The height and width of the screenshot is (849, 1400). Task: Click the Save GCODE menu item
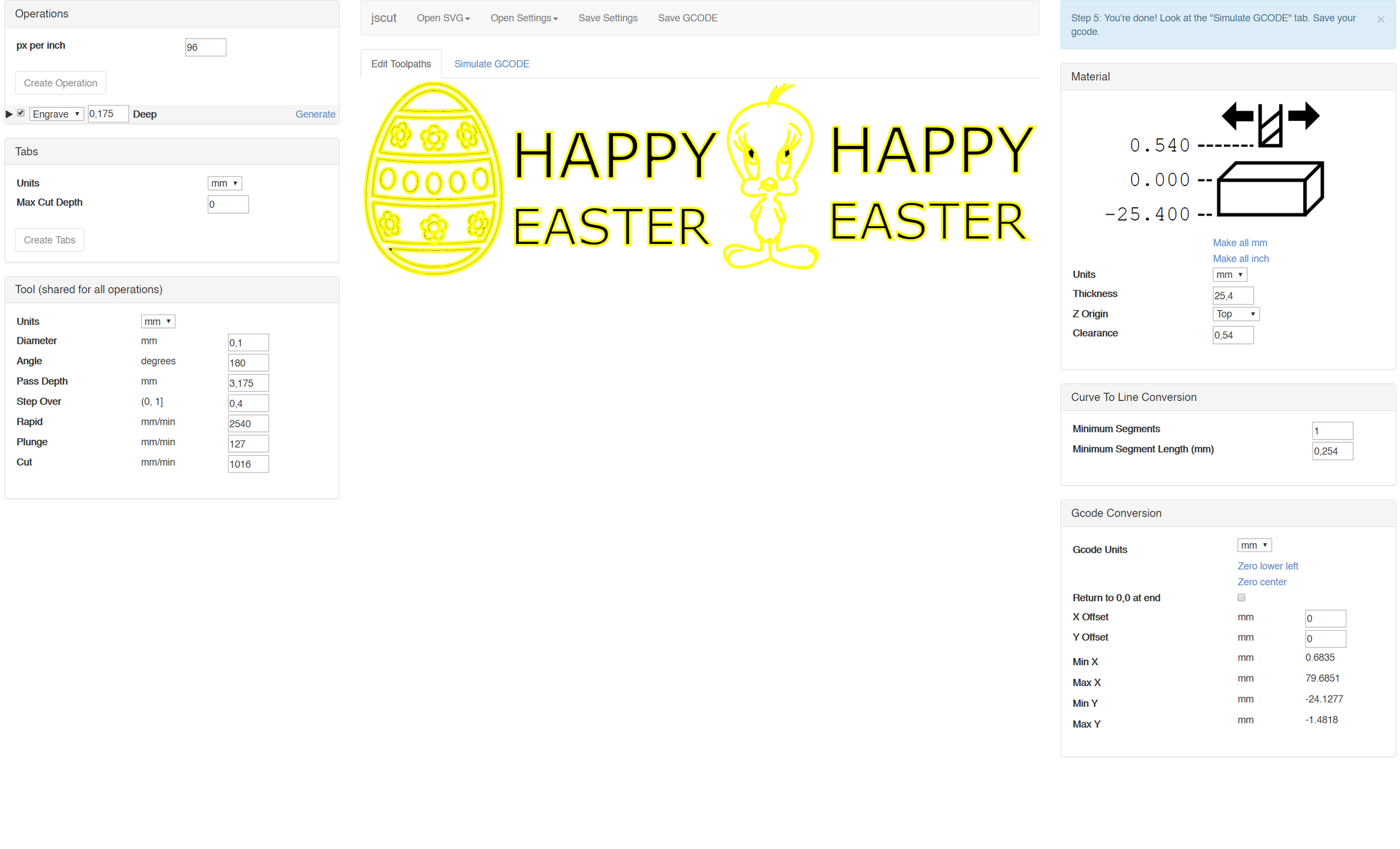coord(687,18)
